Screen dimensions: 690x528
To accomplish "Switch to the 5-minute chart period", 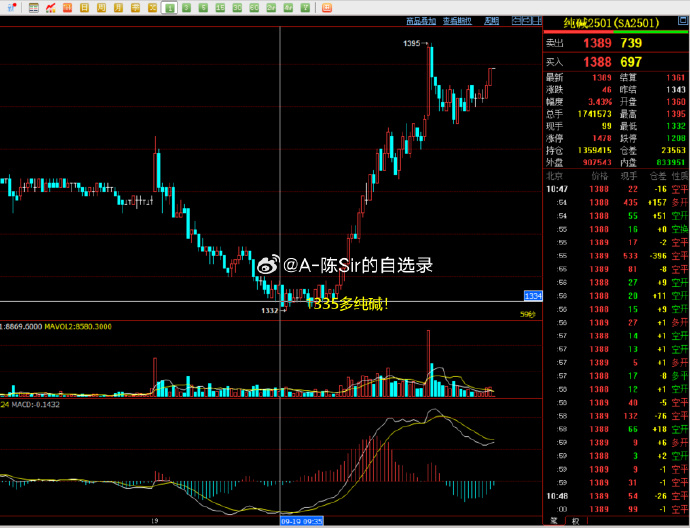I will pos(204,8).
